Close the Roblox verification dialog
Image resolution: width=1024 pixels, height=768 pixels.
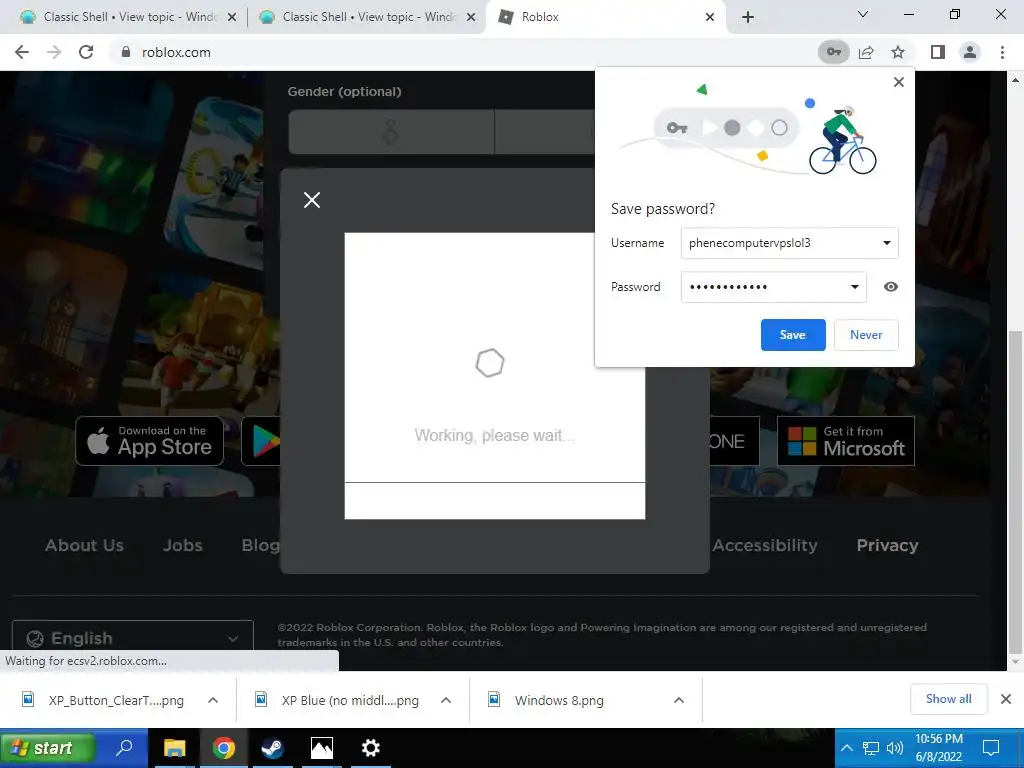(x=312, y=200)
